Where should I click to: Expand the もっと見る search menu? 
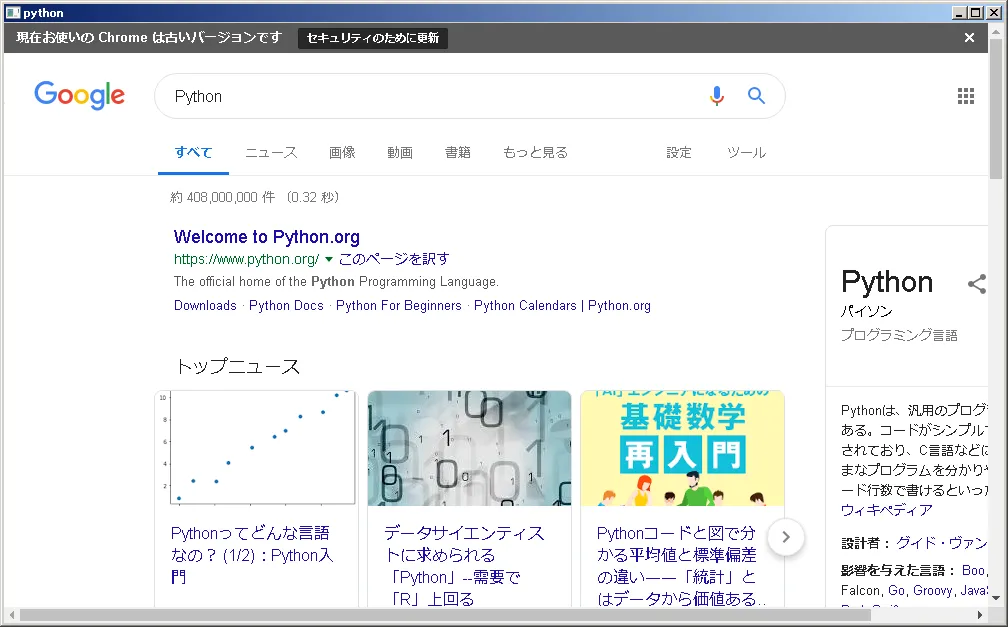pyautogui.click(x=535, y=153)
